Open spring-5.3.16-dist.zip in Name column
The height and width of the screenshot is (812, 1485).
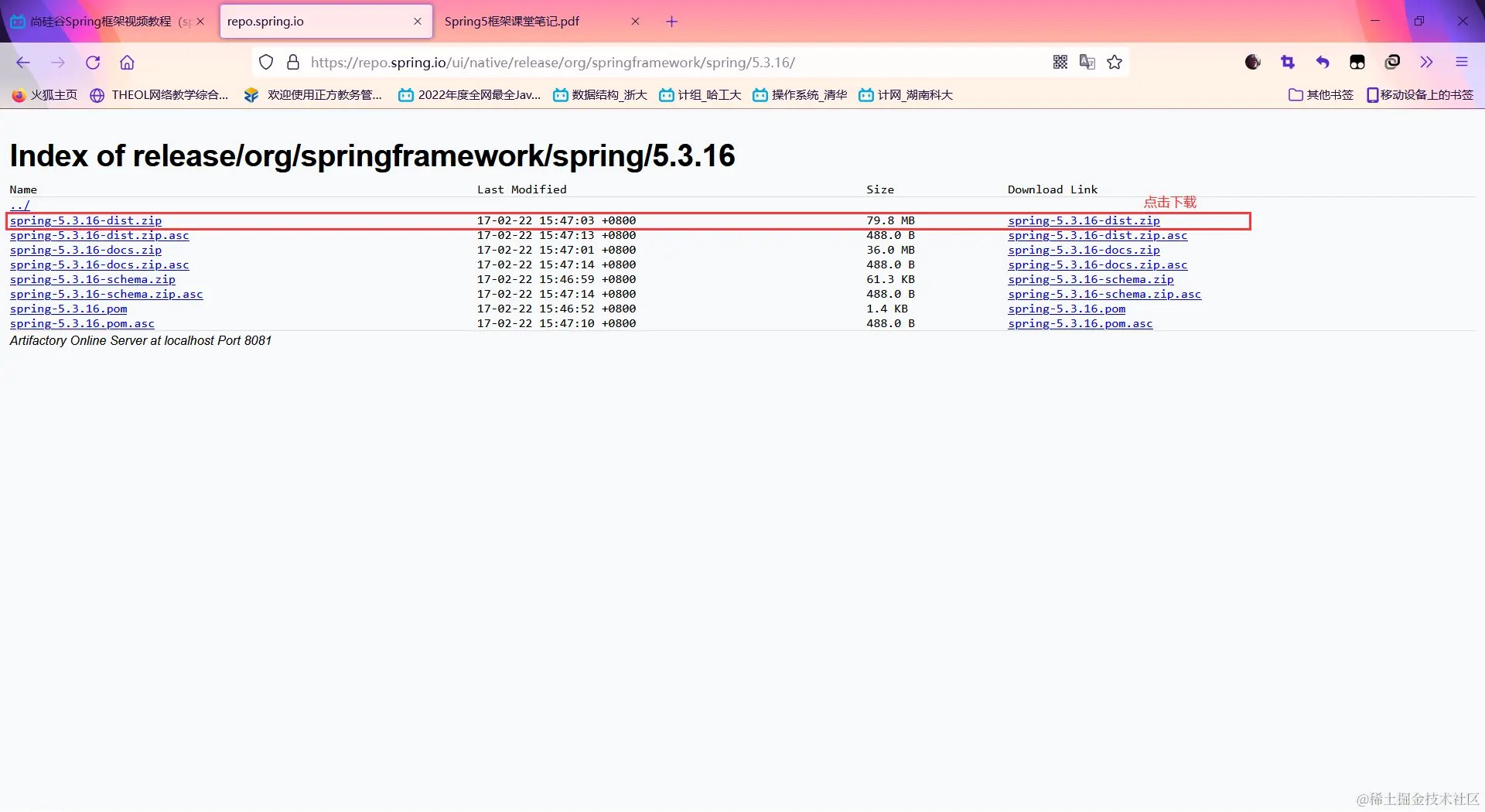pyautogui.click(x=86, y=220)
